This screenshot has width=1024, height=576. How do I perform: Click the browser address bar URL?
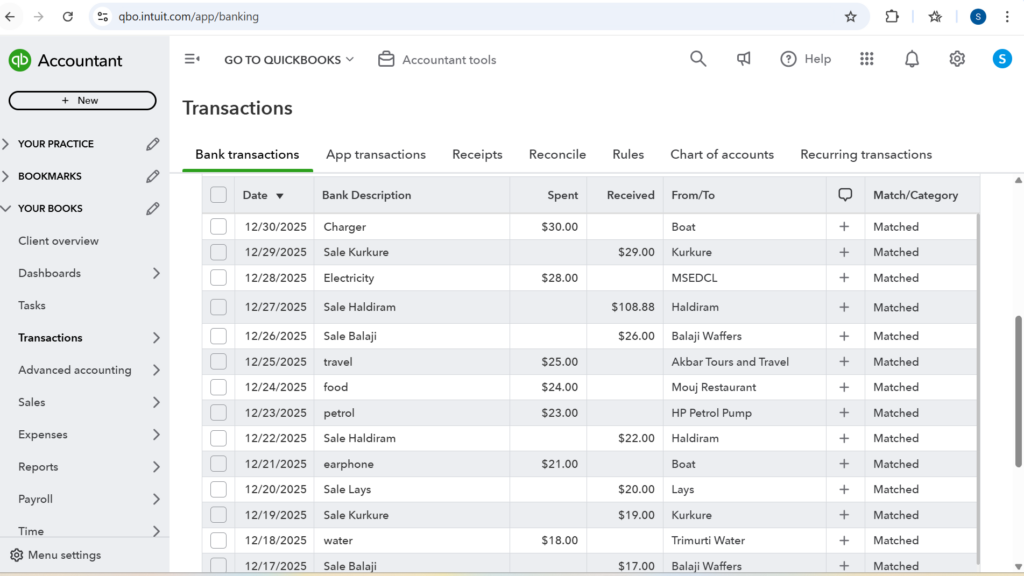(189, 17)
